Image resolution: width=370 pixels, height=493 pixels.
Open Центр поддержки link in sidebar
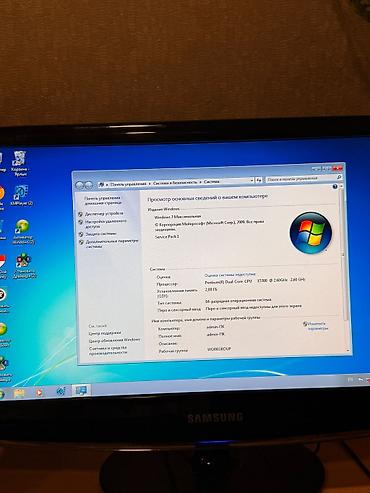(x=105, y=333)
